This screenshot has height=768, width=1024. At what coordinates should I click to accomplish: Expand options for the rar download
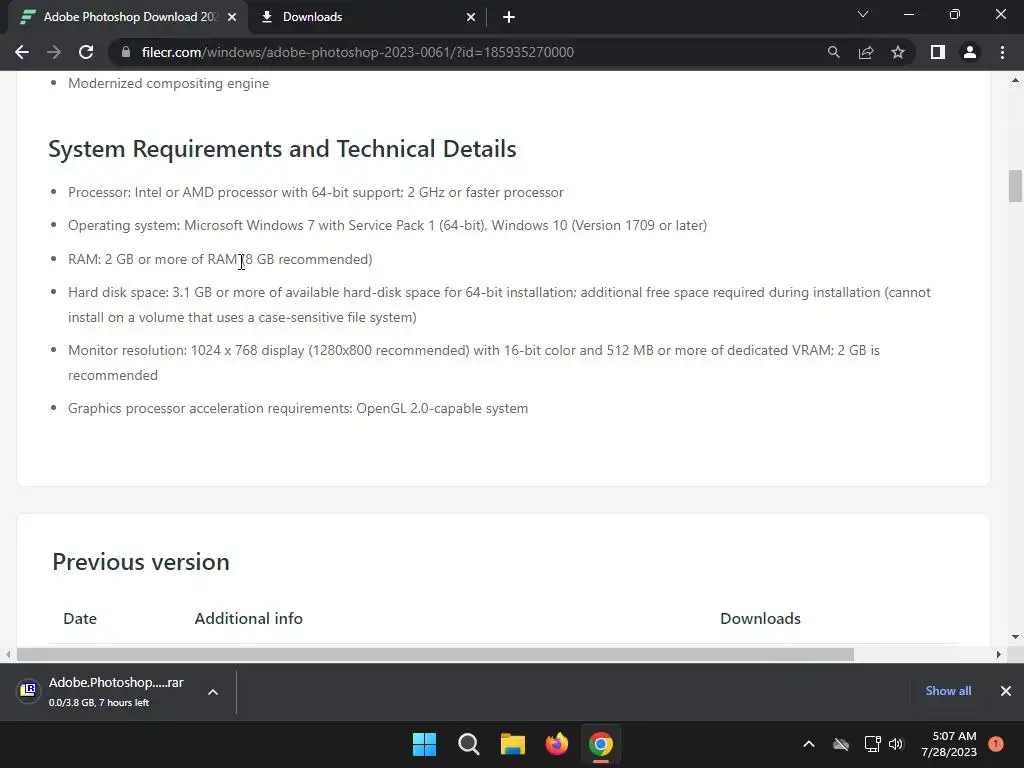(213, 692)
